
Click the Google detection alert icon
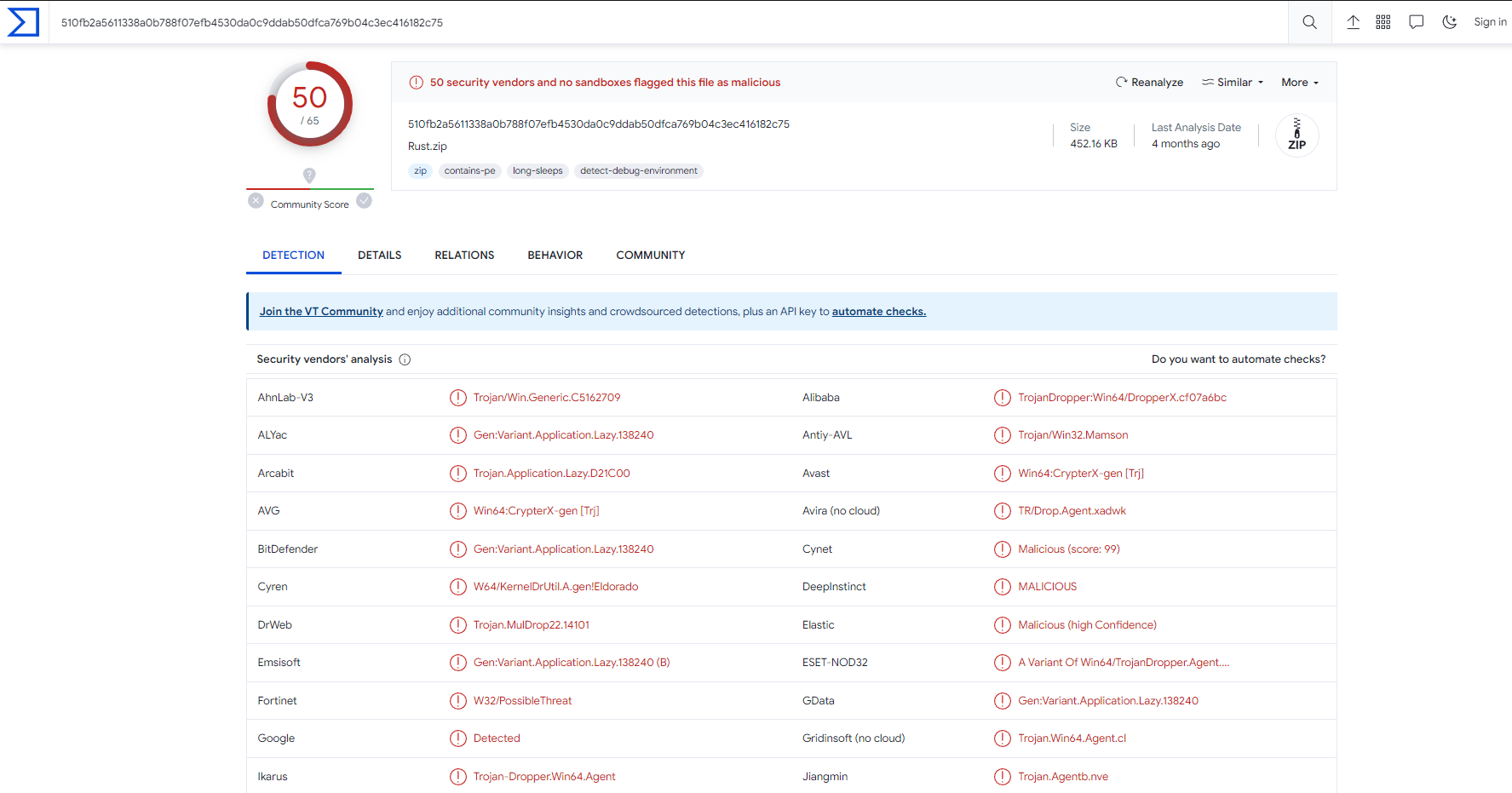click(x=458, y=738)
